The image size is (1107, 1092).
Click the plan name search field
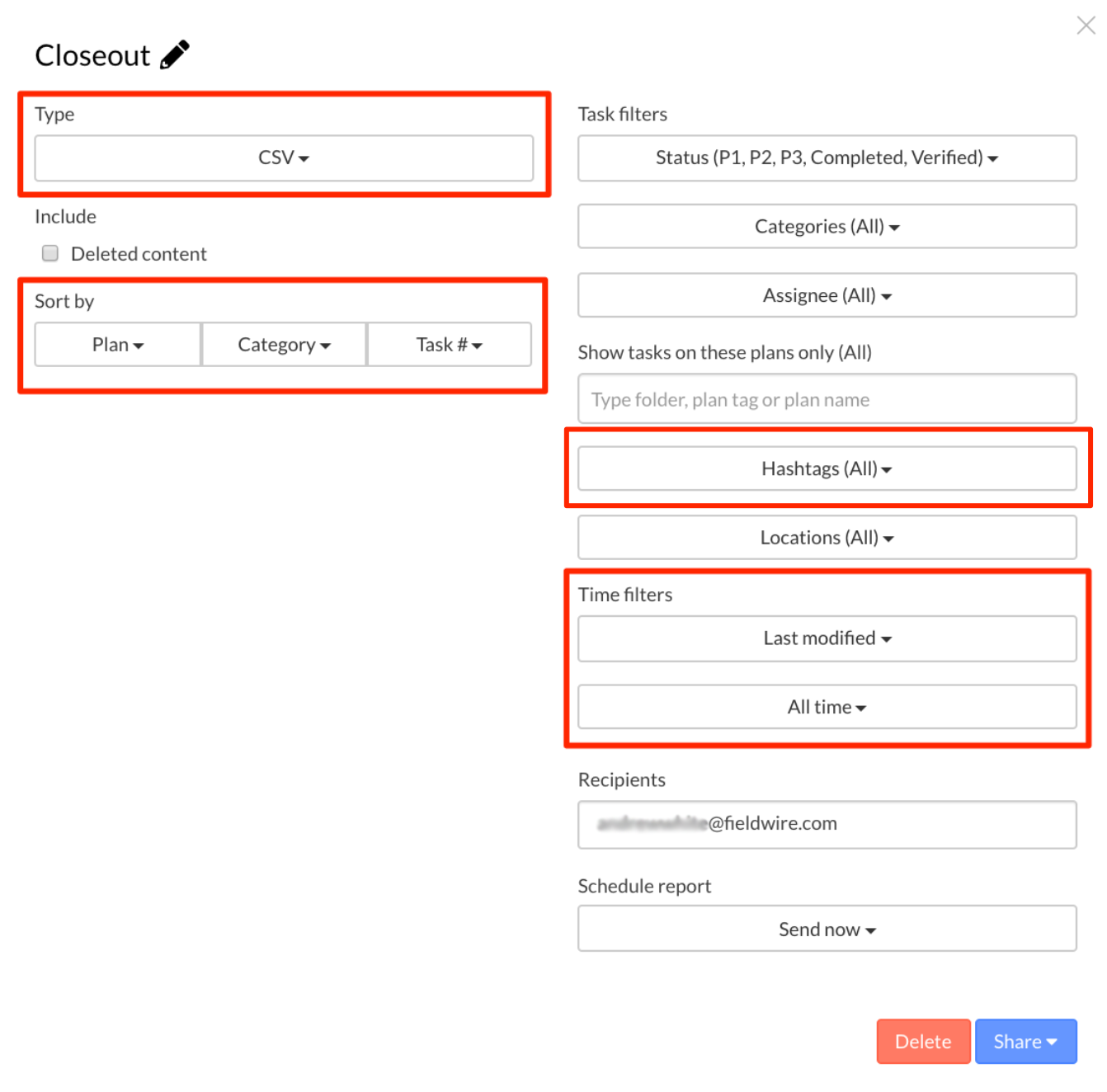[x=827, y=399]
